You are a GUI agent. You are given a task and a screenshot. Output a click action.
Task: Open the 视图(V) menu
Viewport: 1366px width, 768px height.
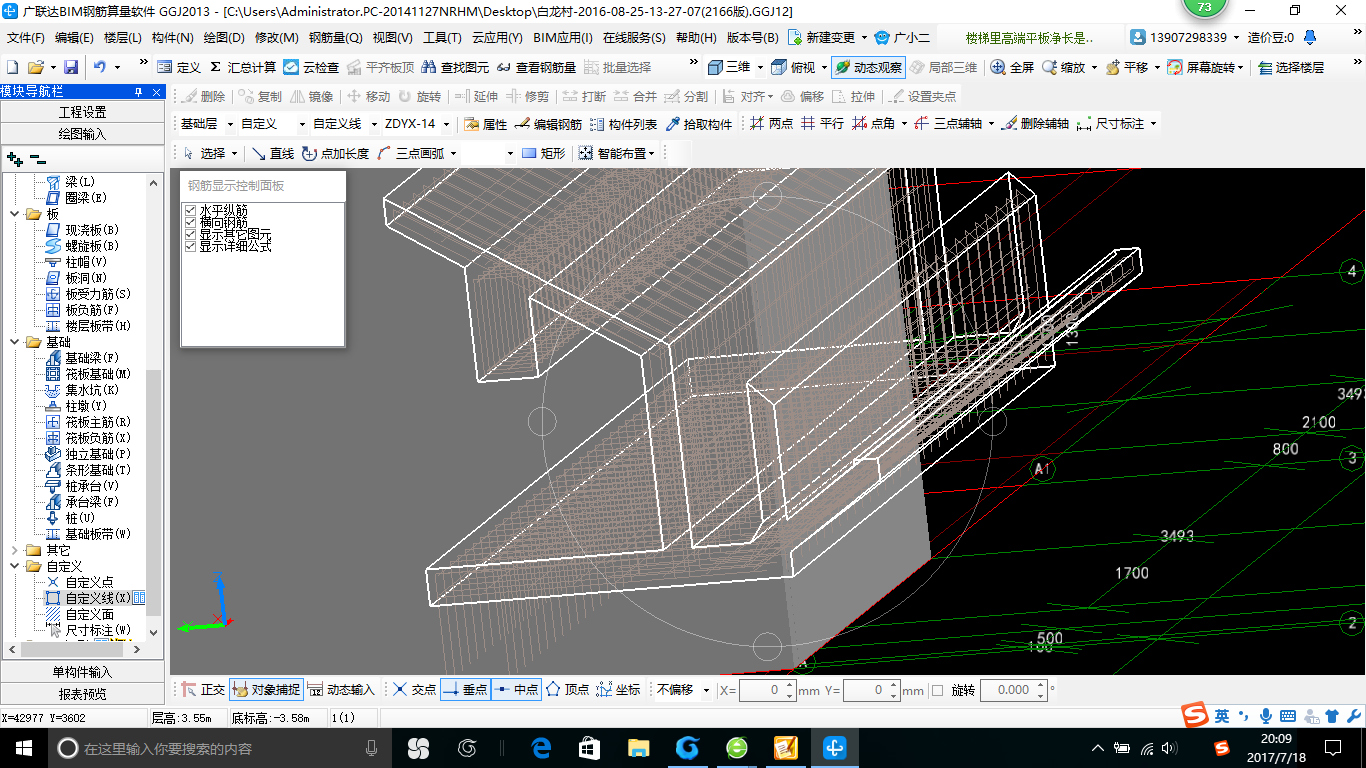(392, 38)
